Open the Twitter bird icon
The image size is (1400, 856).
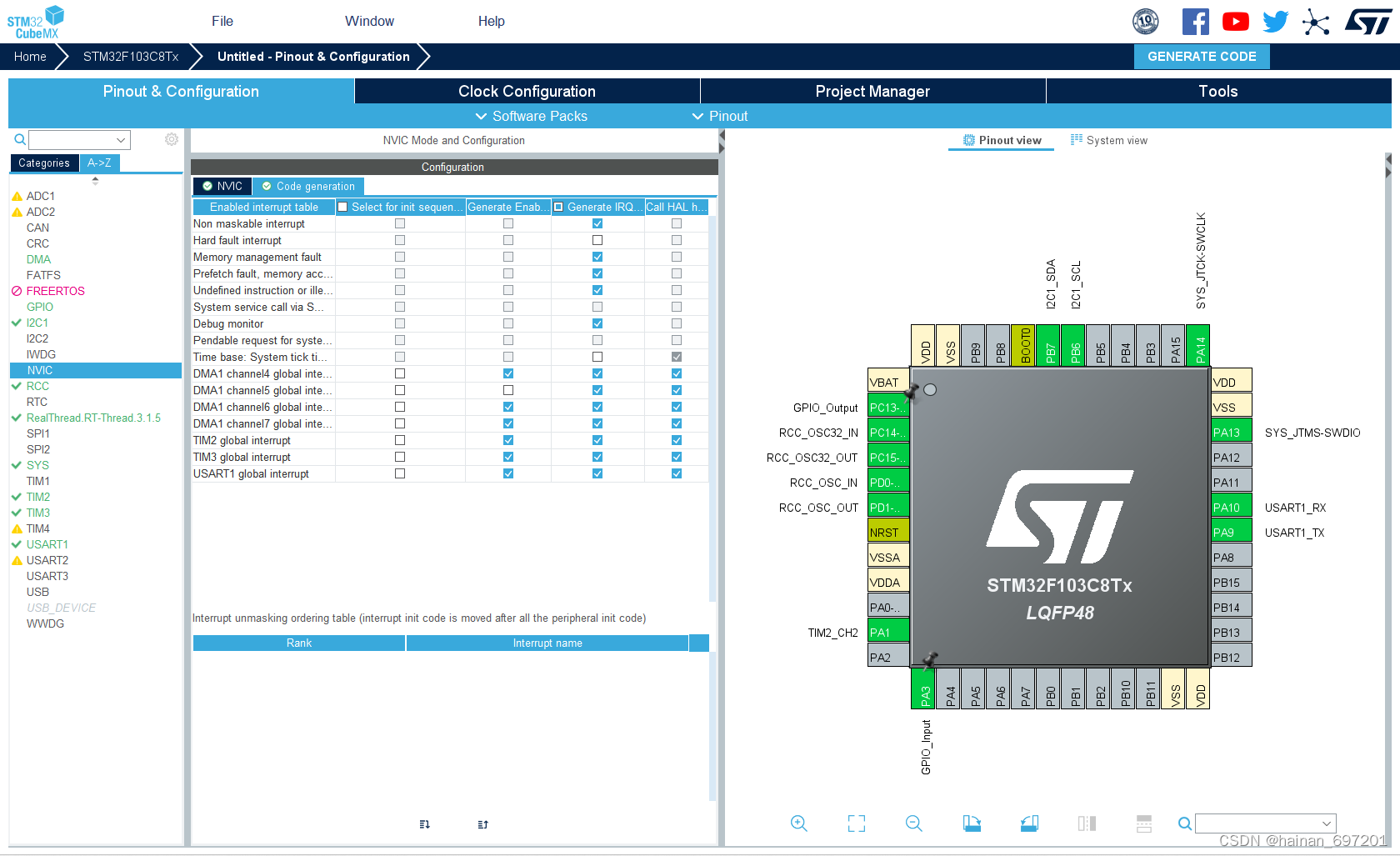pyautogui.click(x=1275, y=22)
